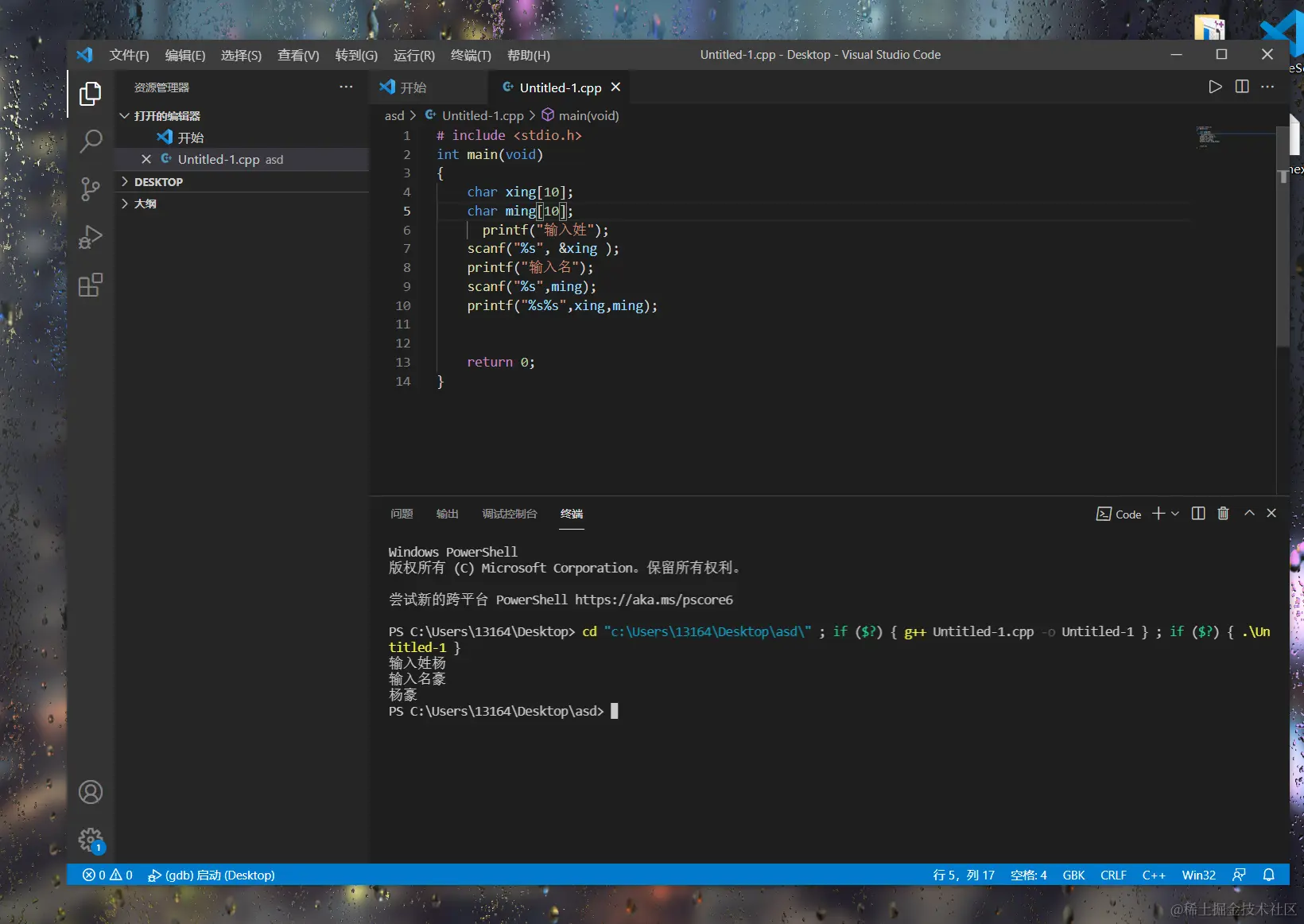Image resolution: width=1304 pixels, height=924 pixels.
Task: Open the new terminal launch profile dropdown
Action: pos(1175,514)
